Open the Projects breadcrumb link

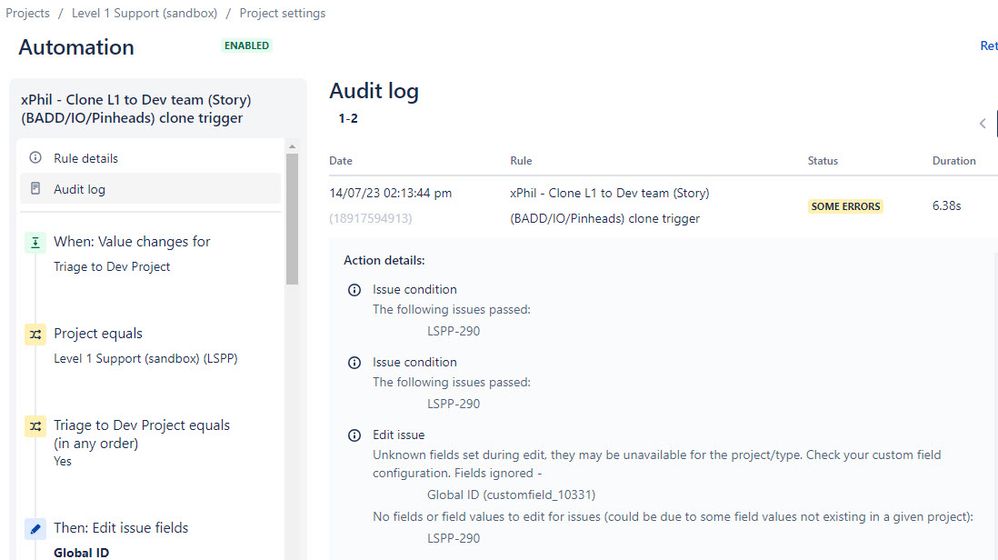point(27,13)
